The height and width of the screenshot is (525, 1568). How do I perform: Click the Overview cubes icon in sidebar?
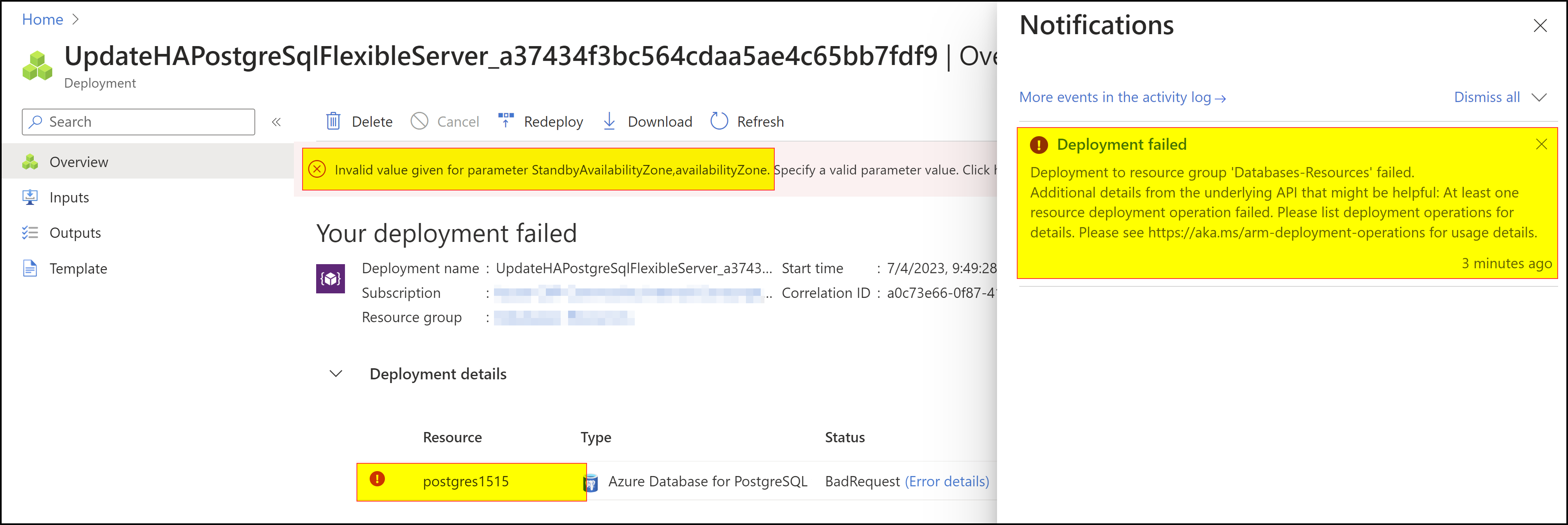pyautogui.click(x=30, y=162)
